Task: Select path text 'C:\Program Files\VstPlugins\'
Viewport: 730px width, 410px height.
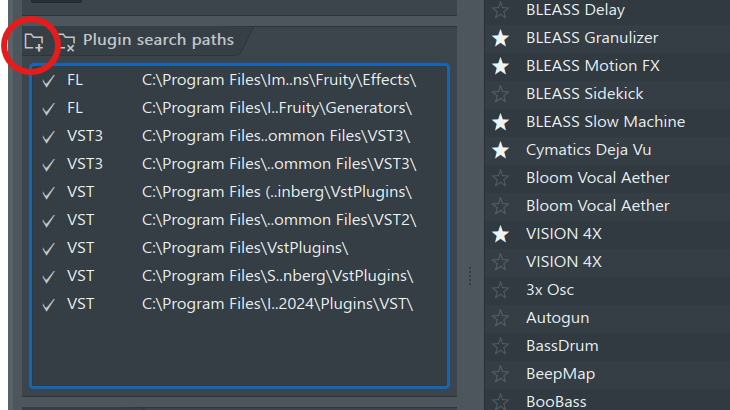Action: coord(245,248)
